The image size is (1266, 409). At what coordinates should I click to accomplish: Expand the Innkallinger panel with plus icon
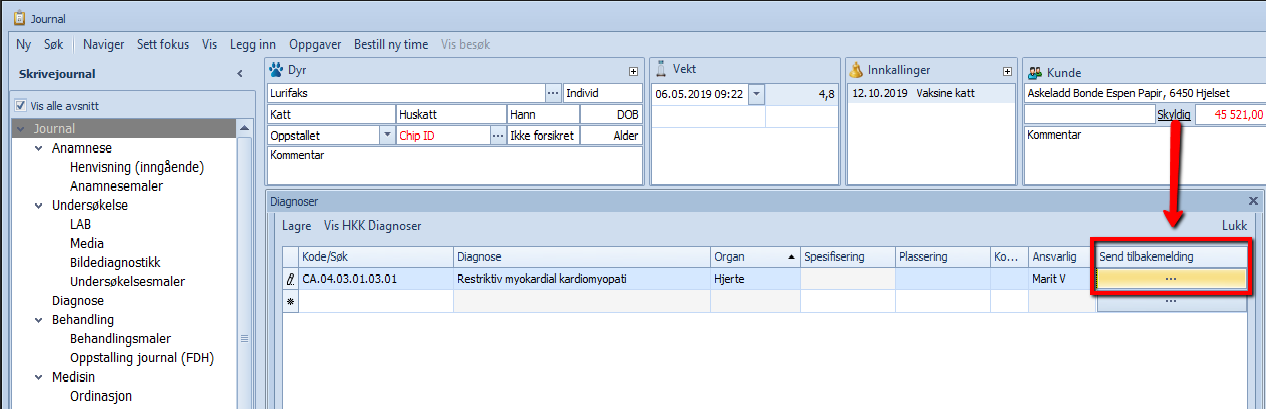1007,72
